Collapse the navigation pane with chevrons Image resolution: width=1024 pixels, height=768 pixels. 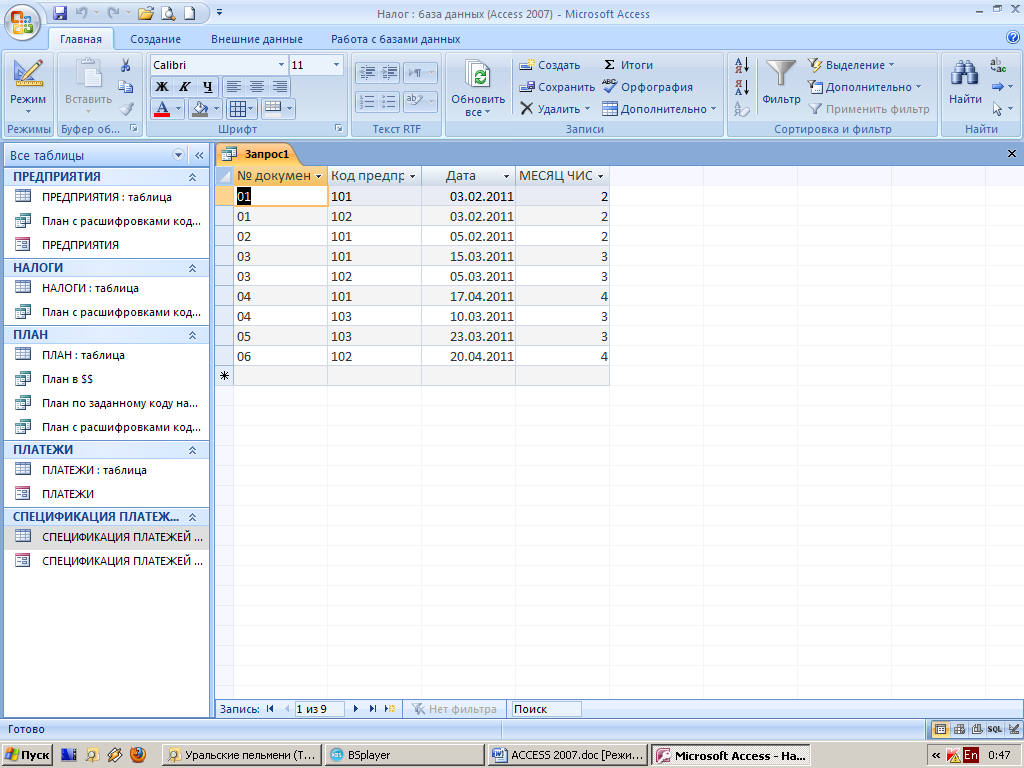199,155
